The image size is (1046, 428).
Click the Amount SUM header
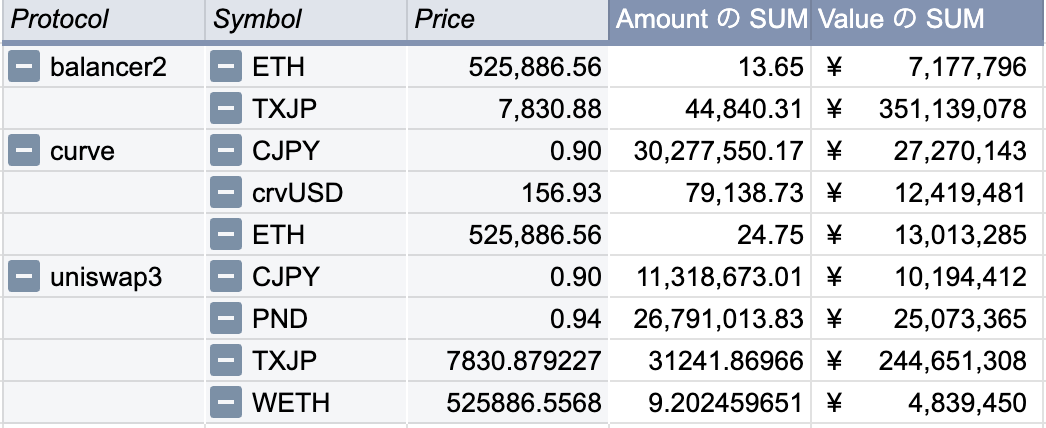pos(710,20)
